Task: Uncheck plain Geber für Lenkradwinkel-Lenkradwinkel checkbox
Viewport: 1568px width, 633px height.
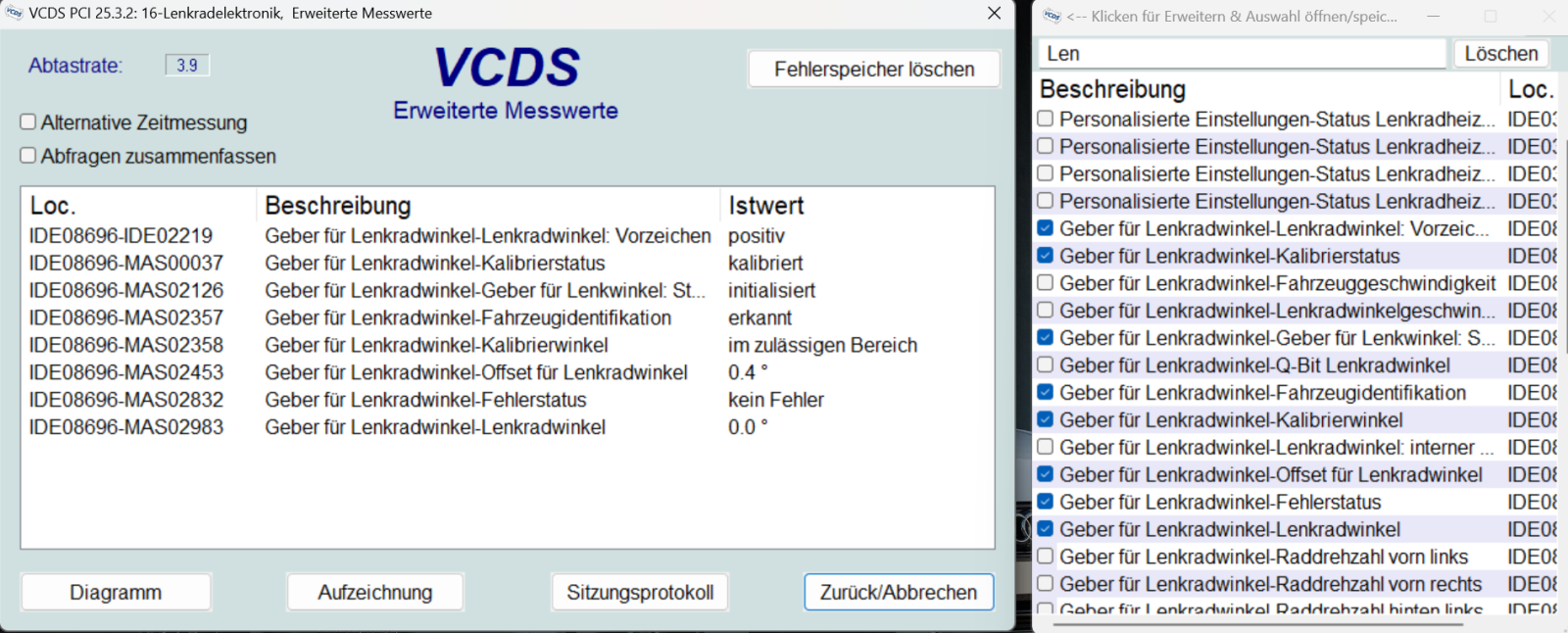Action: pyautogui.click(x=1046, y=529)
